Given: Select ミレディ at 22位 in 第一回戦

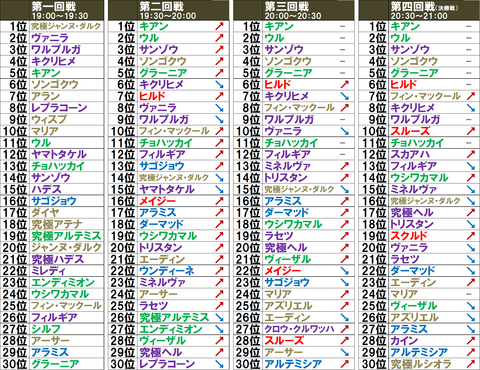Looking at the screenshot, I should (x=48, y=271).
